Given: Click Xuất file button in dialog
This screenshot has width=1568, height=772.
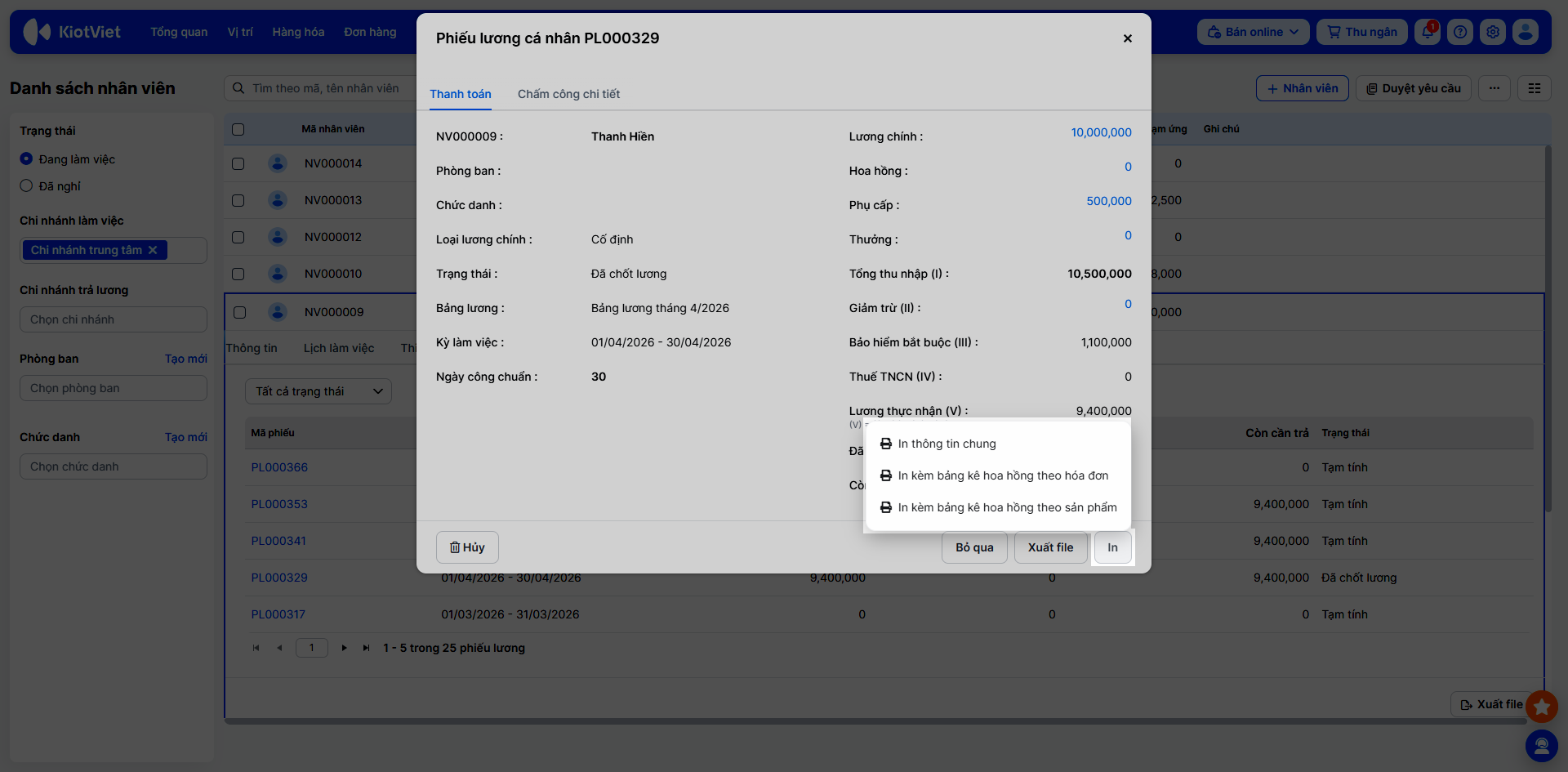Looking at the screenshot, I should click(1050, 547).
